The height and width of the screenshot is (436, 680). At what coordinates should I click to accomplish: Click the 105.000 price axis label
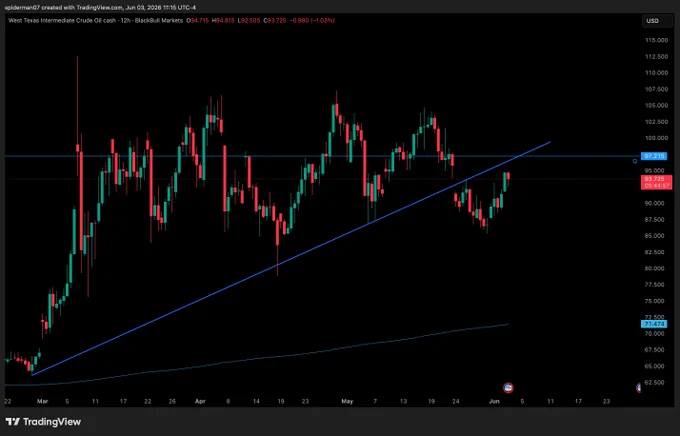(x=656, y=105)
